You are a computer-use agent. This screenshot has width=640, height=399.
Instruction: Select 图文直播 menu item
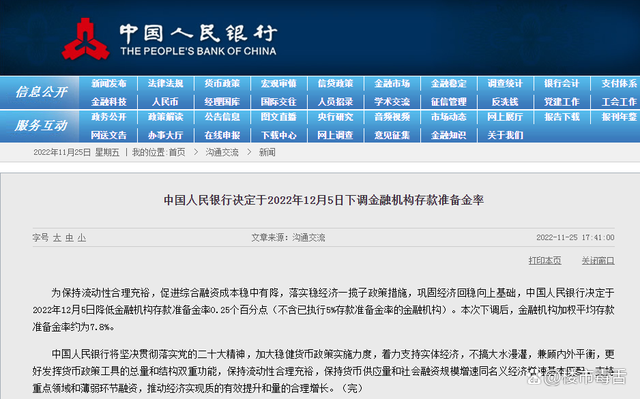pos(279,117)
